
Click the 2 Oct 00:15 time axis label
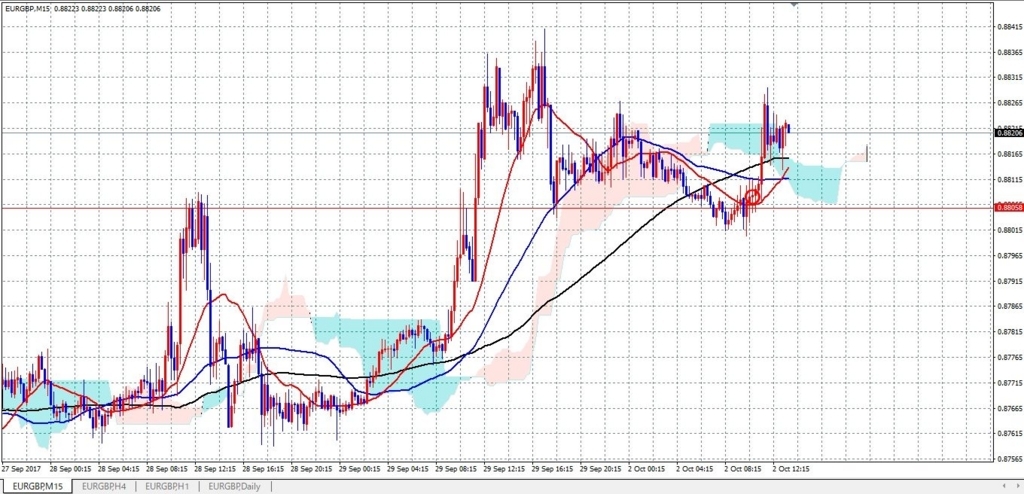(647, 469)
